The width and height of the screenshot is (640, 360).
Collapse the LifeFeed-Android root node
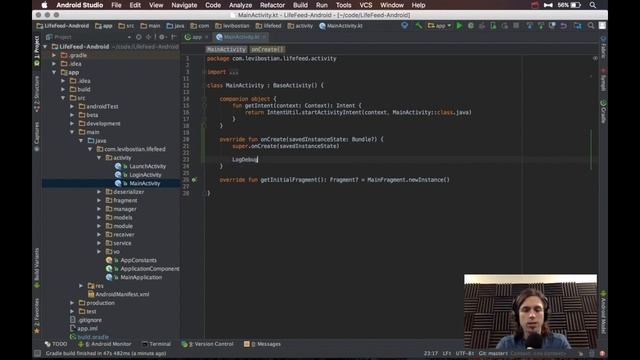[x=45, y=47]
